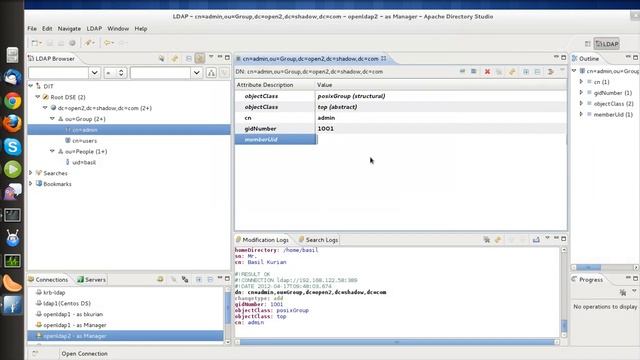The width and height of the screenshot is (640, 360).
Task: Open the quick search value dropdown
Action: point(197,73)
